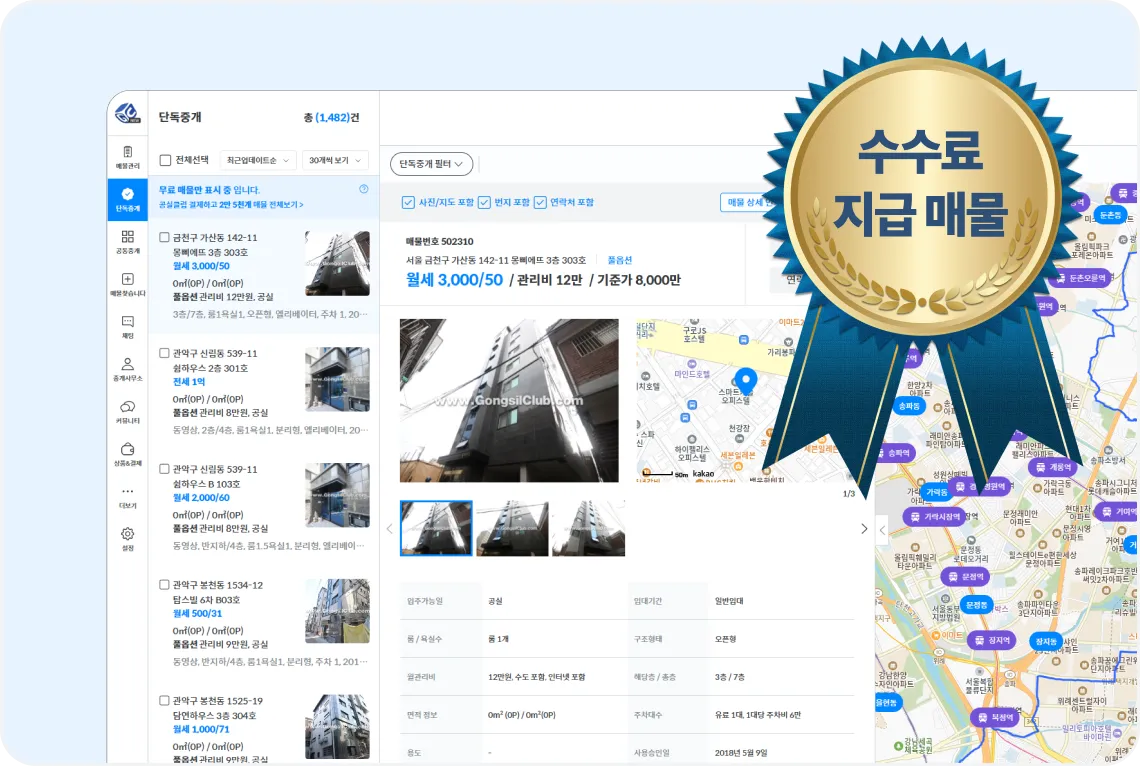
Task: Select 관악구 봉천동 1534-12 listing
Action: (x=217, y=585)
